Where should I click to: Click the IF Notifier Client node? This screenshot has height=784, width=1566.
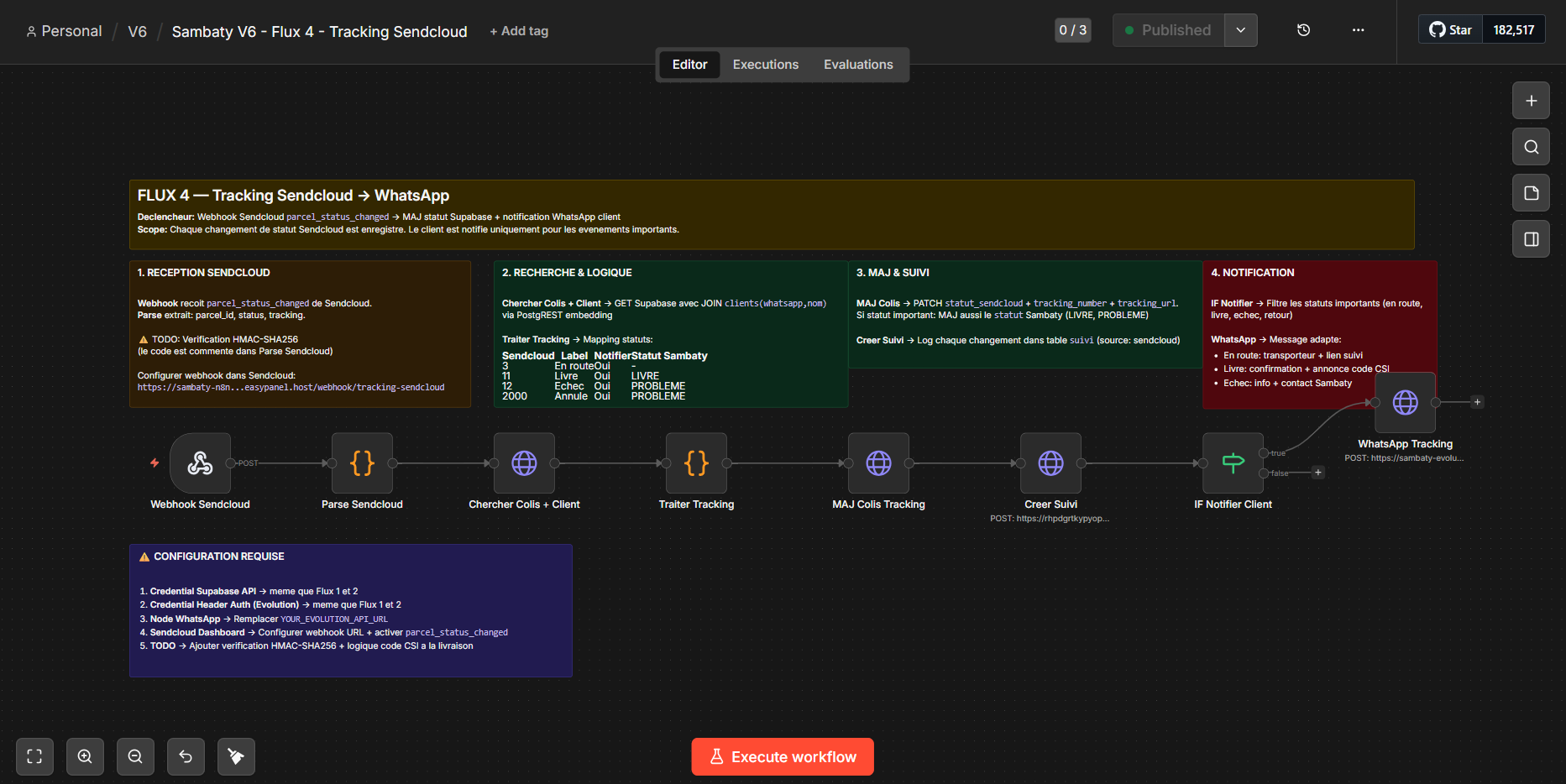1233,463
